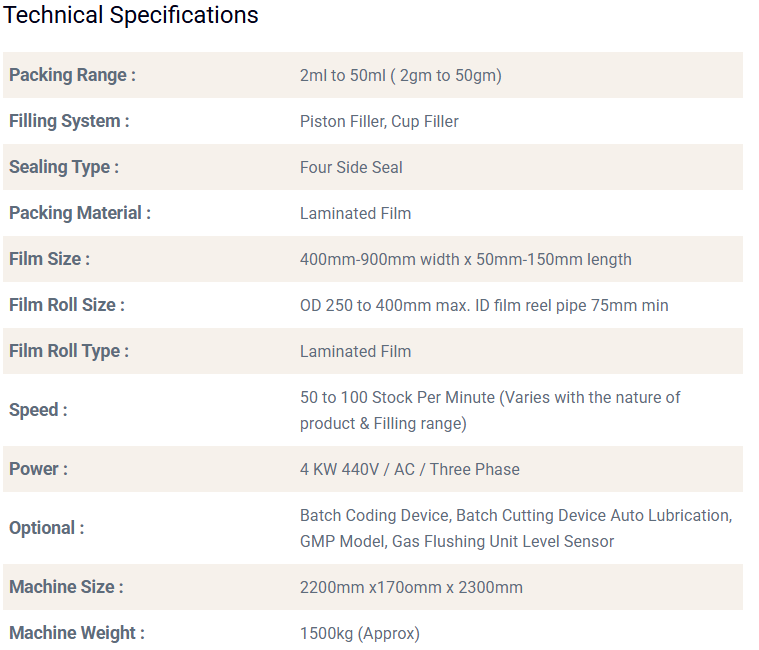
Task: Click the Power row label
Action: pos(38,469)
